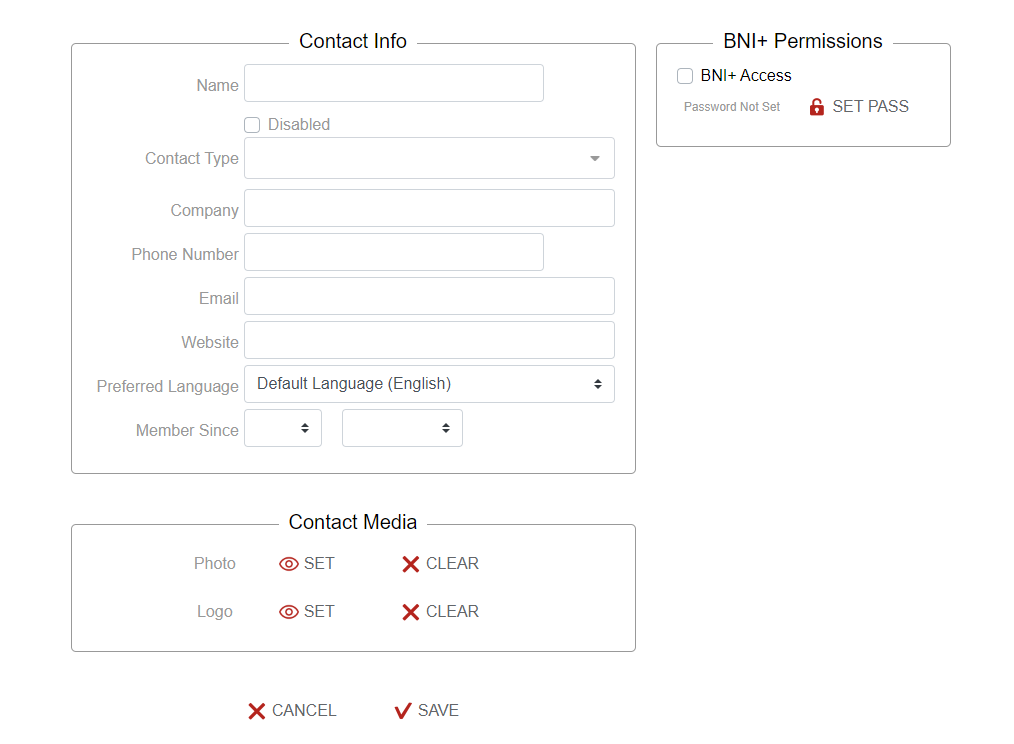The image size is (1014, 744).
Task: Select the Email input box
Action: pyautogui.click(x=429, y=296)
